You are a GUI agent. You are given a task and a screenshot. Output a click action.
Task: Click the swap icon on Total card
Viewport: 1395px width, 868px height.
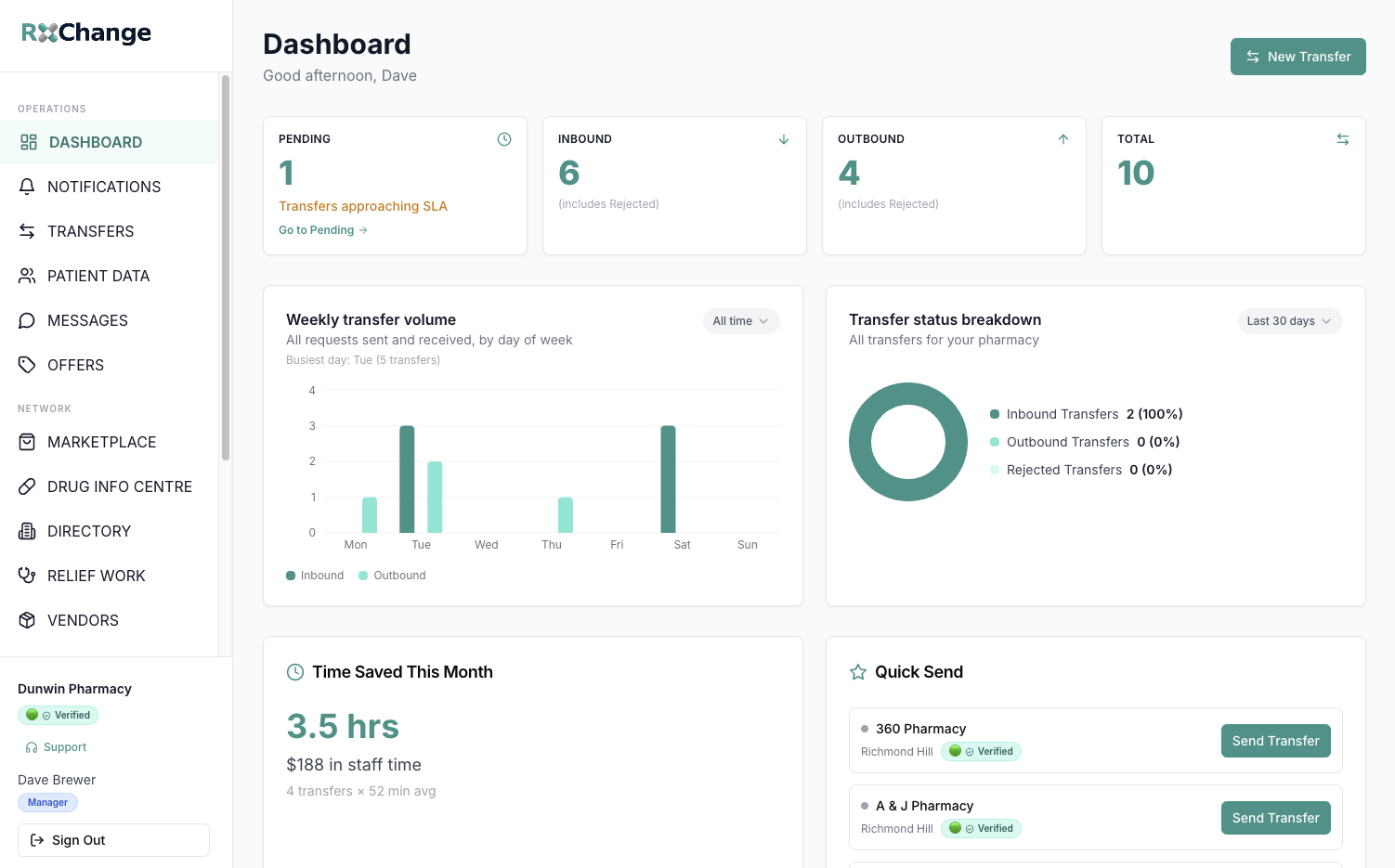tap(1343, 139)
